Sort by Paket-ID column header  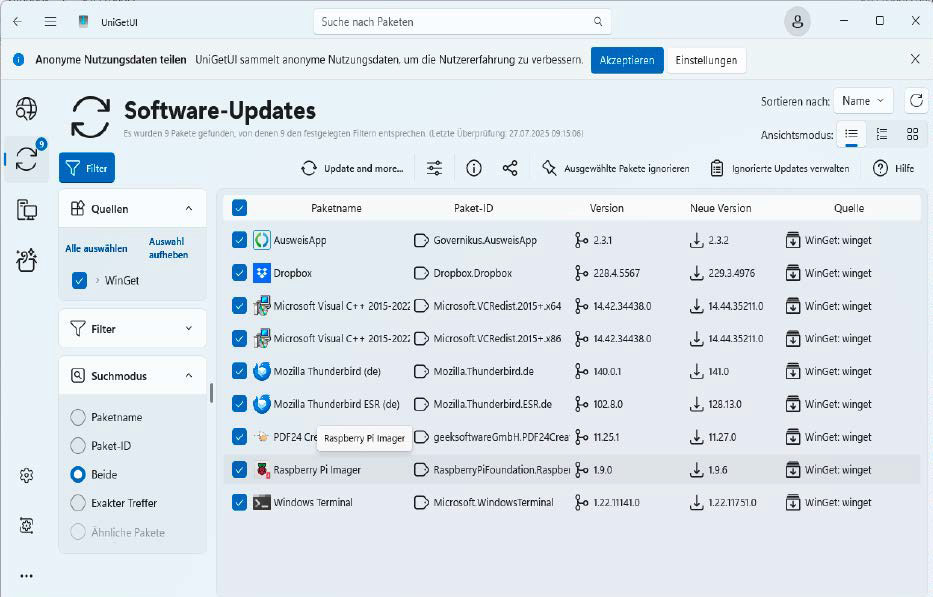474,208
